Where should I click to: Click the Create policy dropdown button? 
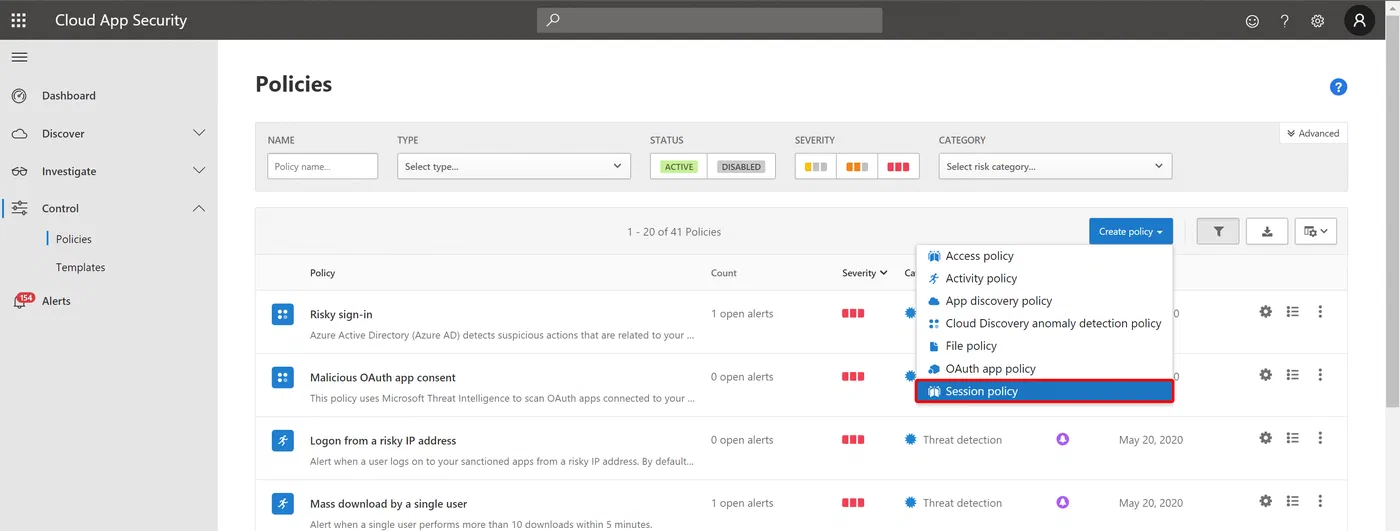click(x=1131, y=231)
